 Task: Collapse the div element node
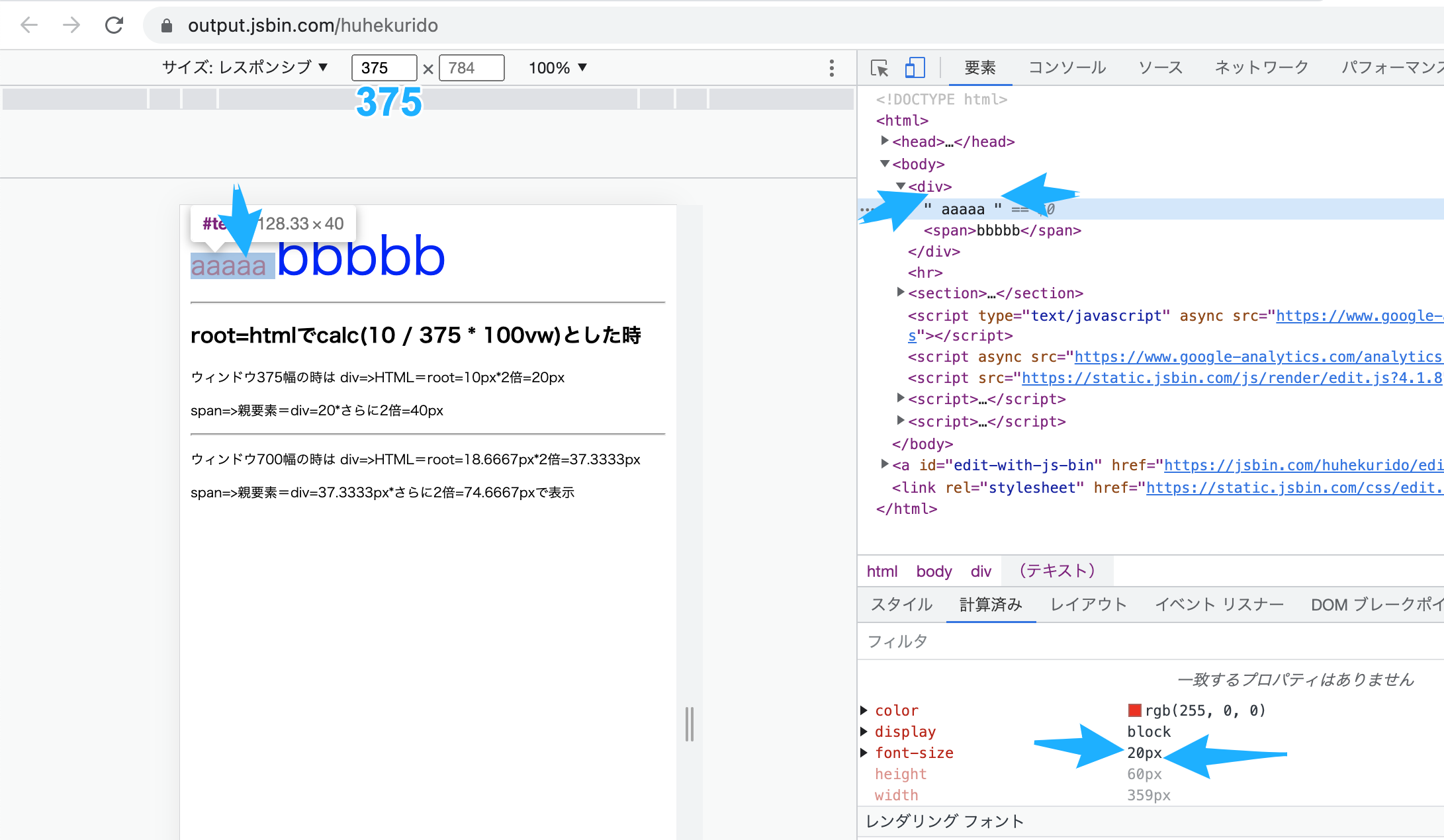900,186
